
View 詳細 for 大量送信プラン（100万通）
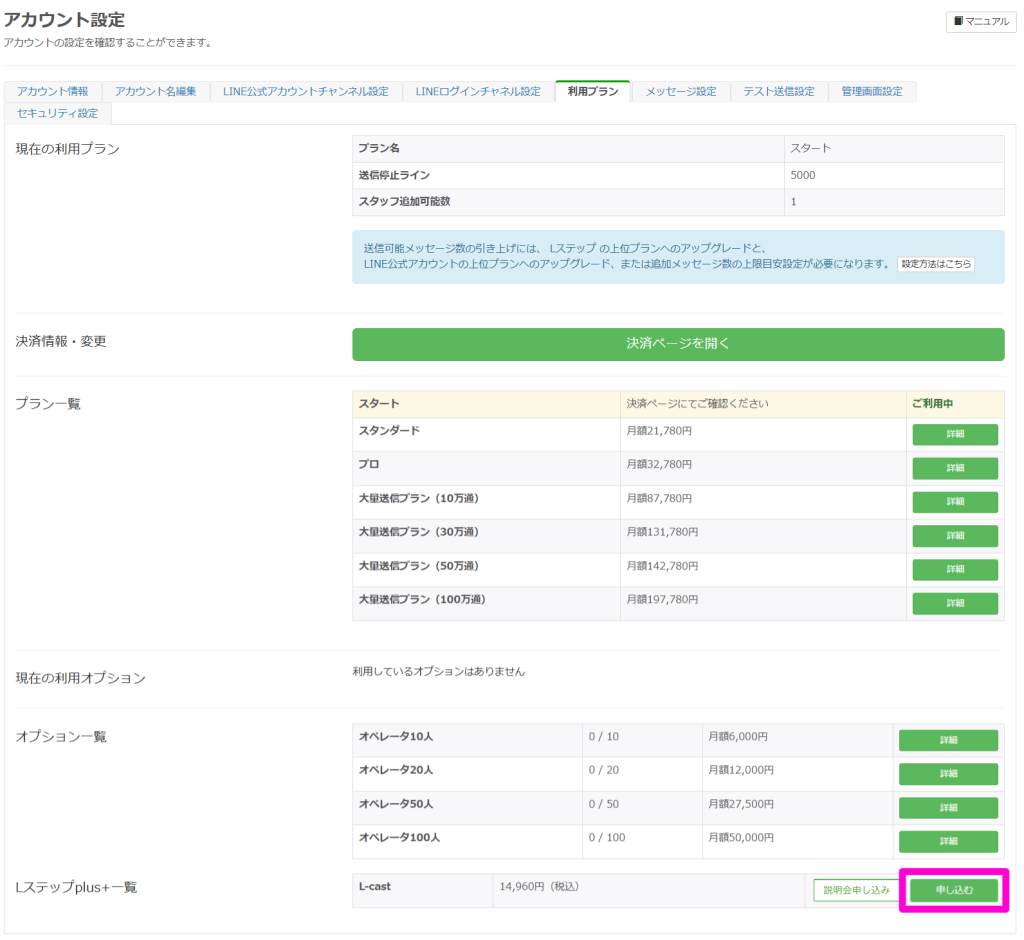tap(954, 604)
